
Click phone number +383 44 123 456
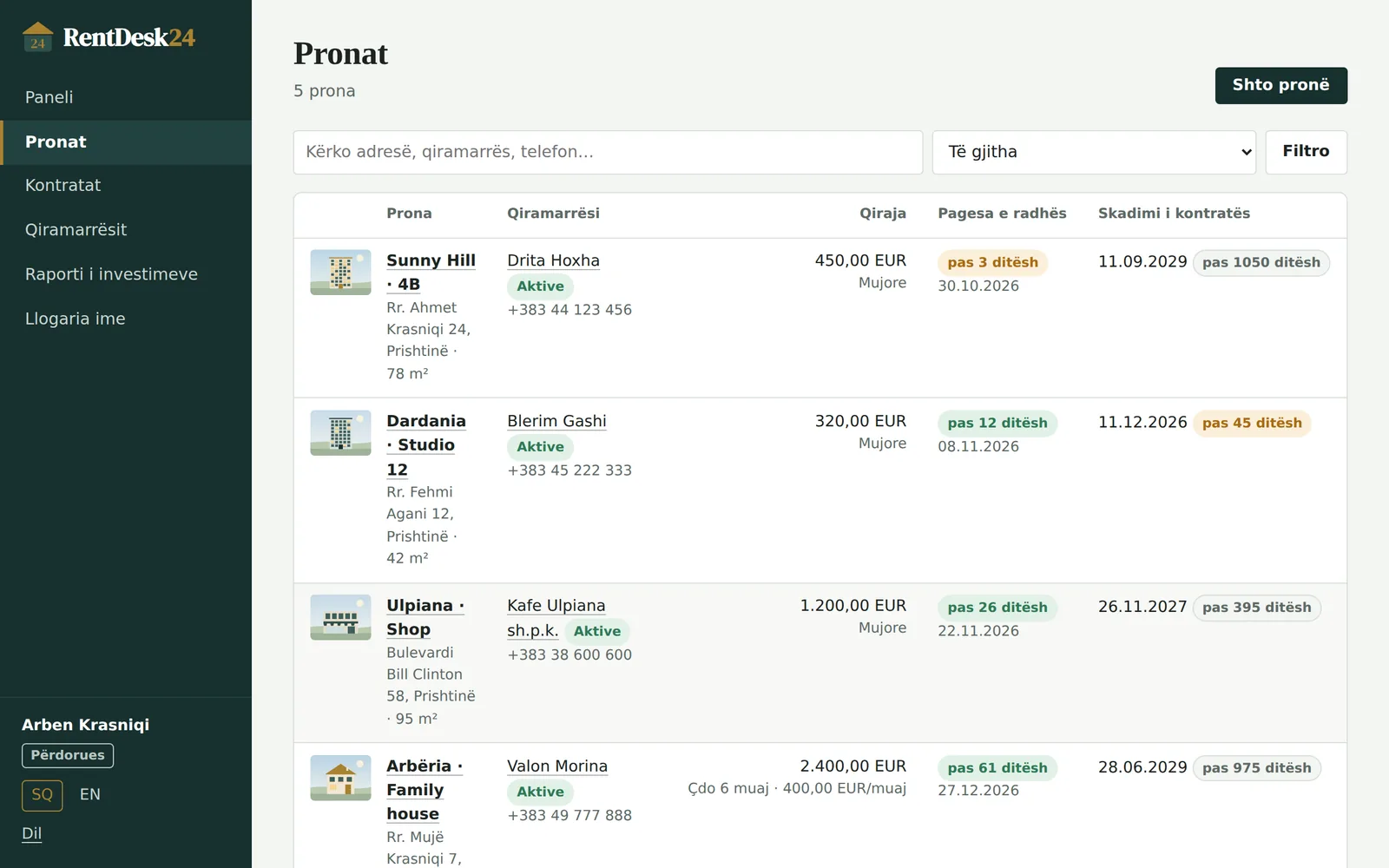pyautogui.click(x=569, y=310)
